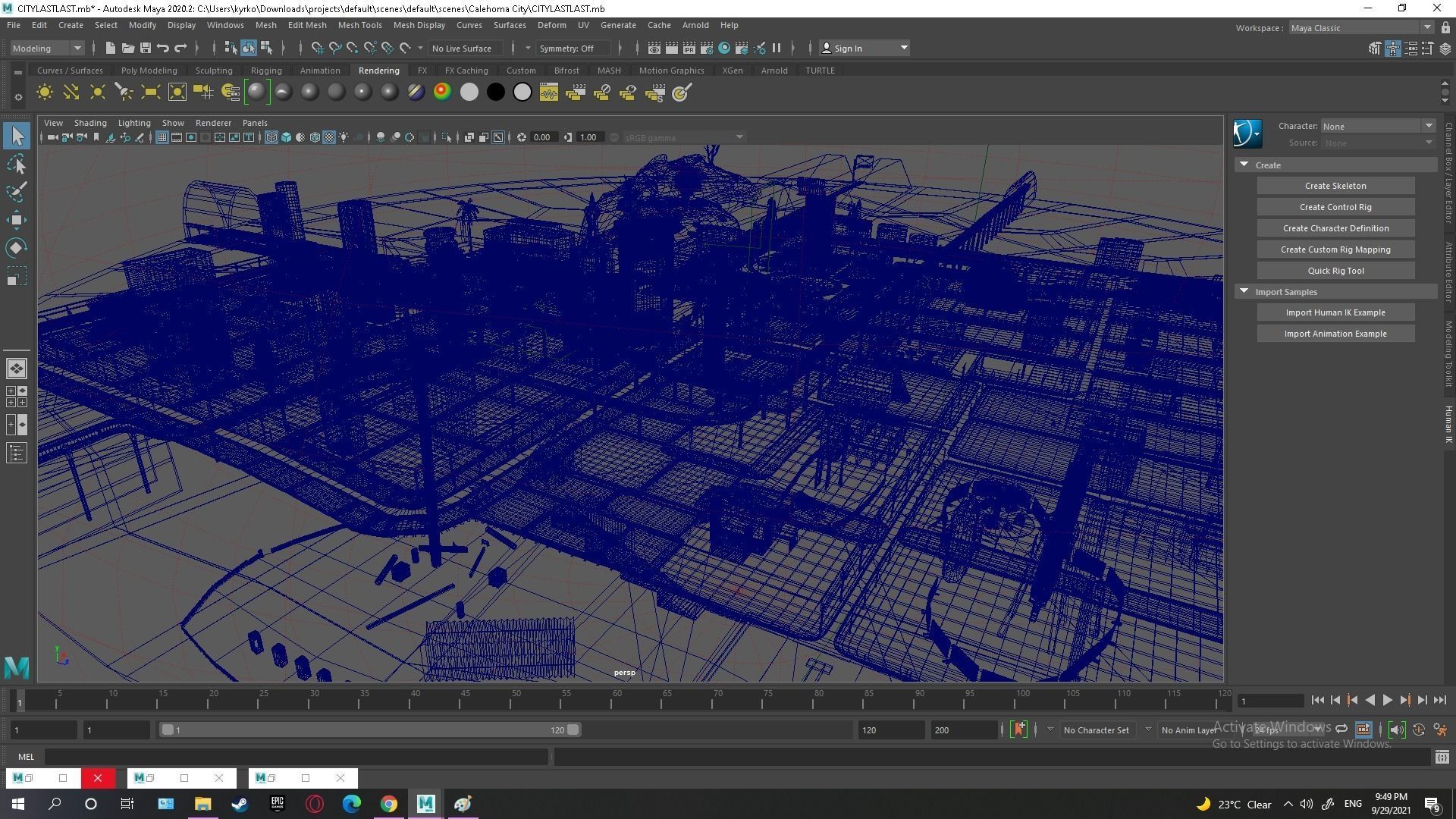Activate the Move tool in the toolbox
Image resolution: width=1456 pixels, height=819 pixels.
pyautogui.click(x=17, y=220)
